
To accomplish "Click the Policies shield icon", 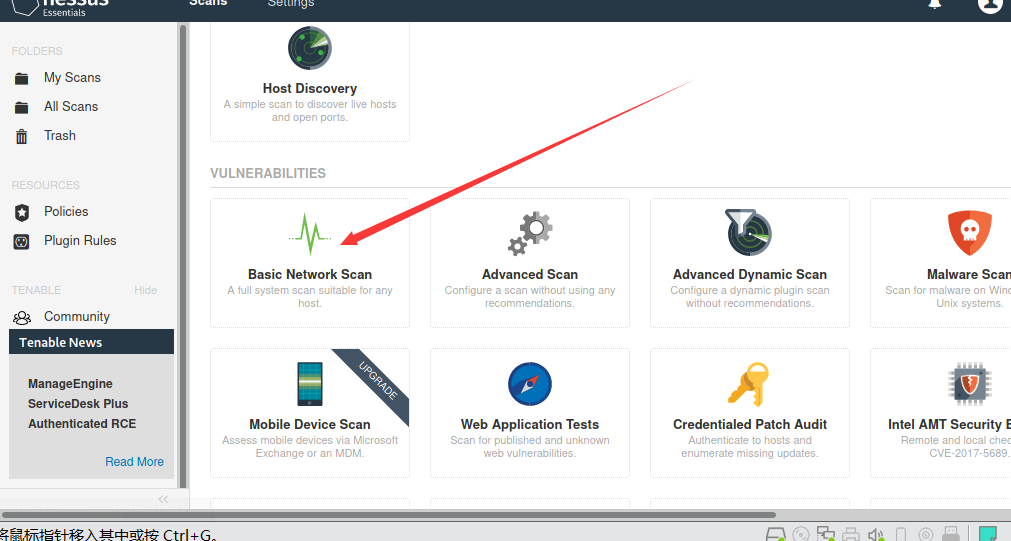I will (22, 212).
